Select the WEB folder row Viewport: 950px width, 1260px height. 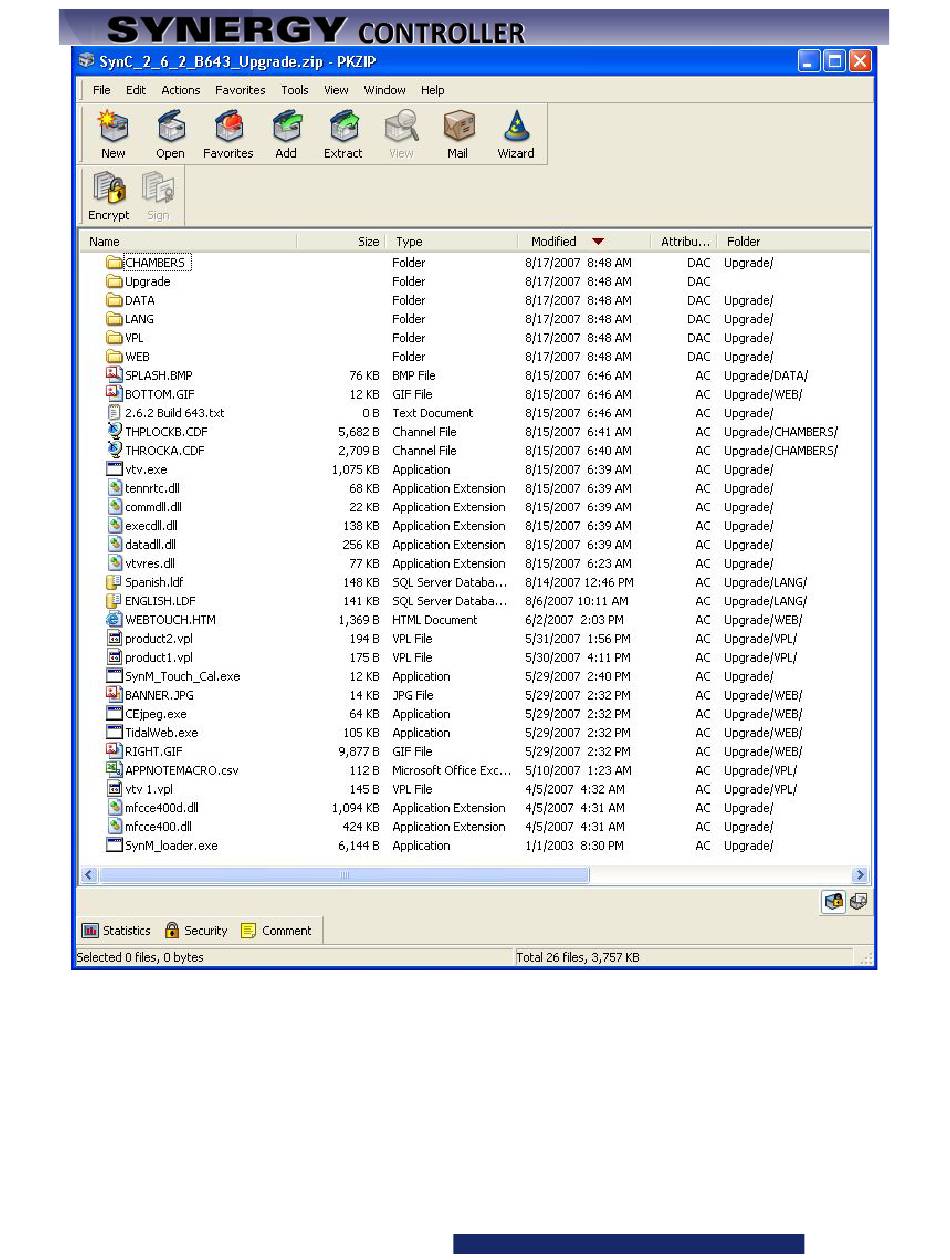pyautogui.click(x=475, y=357)
